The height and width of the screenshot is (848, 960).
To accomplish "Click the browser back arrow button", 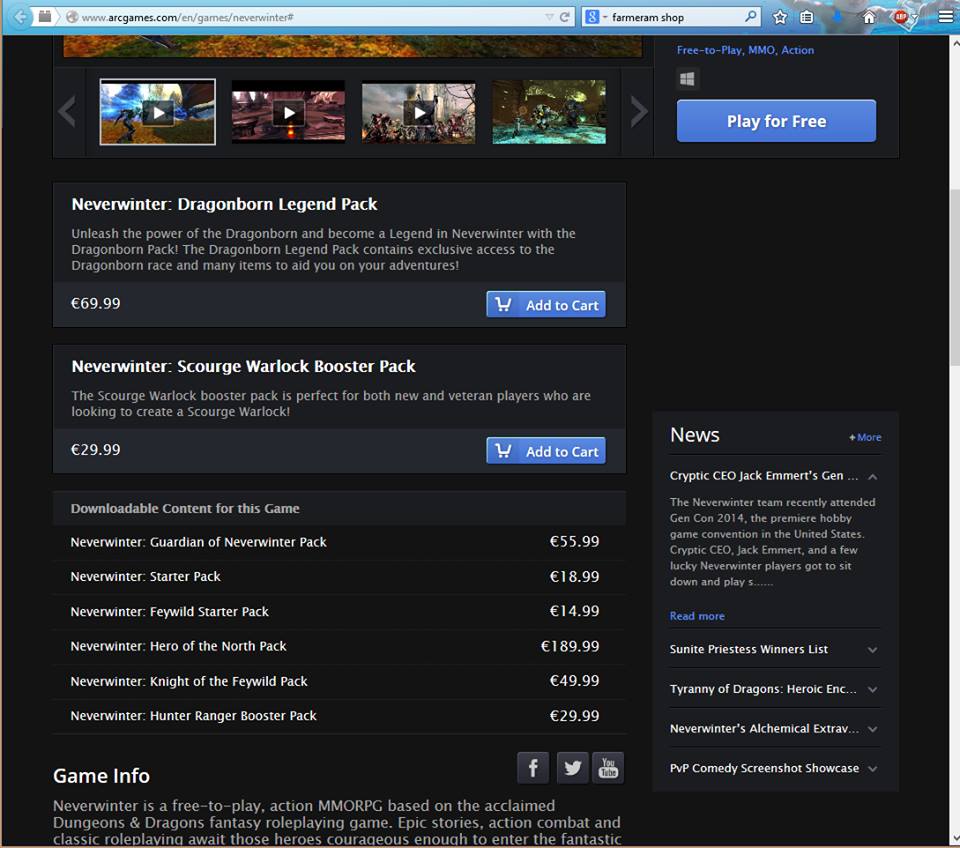I will 20,17.
